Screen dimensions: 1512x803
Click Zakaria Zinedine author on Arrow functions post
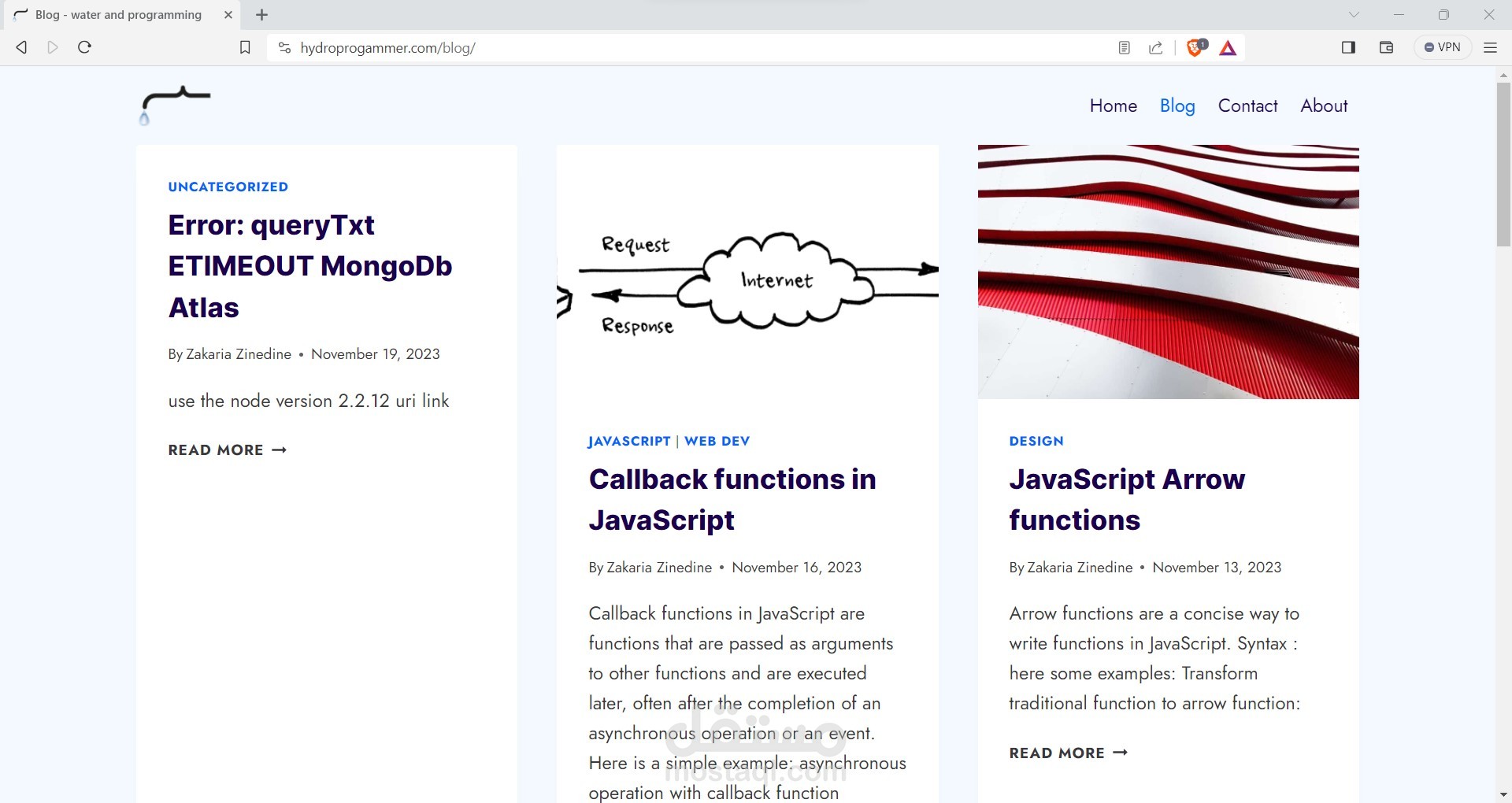tap(1080, 568)
